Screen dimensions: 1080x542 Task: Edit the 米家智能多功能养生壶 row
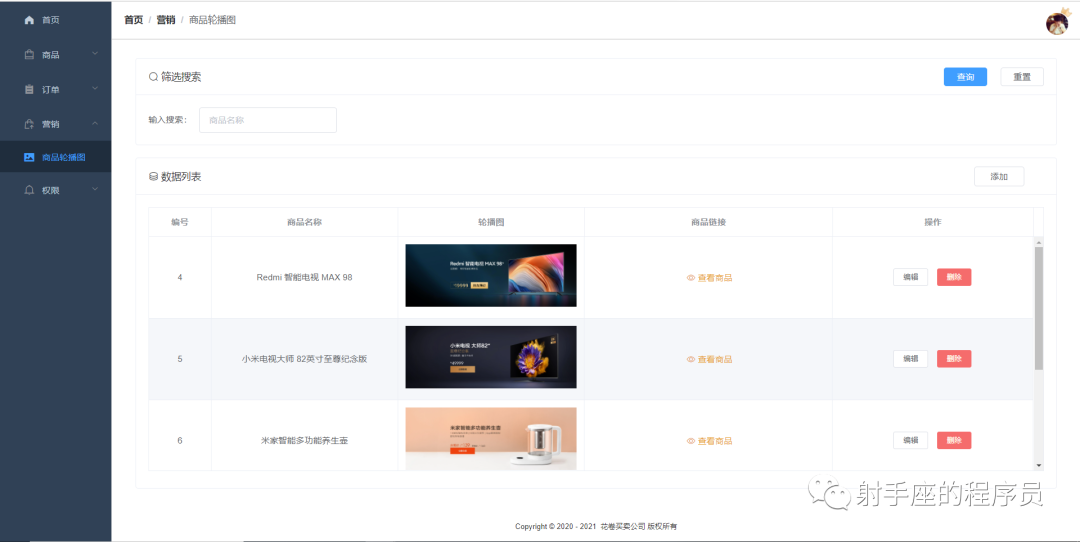click(910, 440)
